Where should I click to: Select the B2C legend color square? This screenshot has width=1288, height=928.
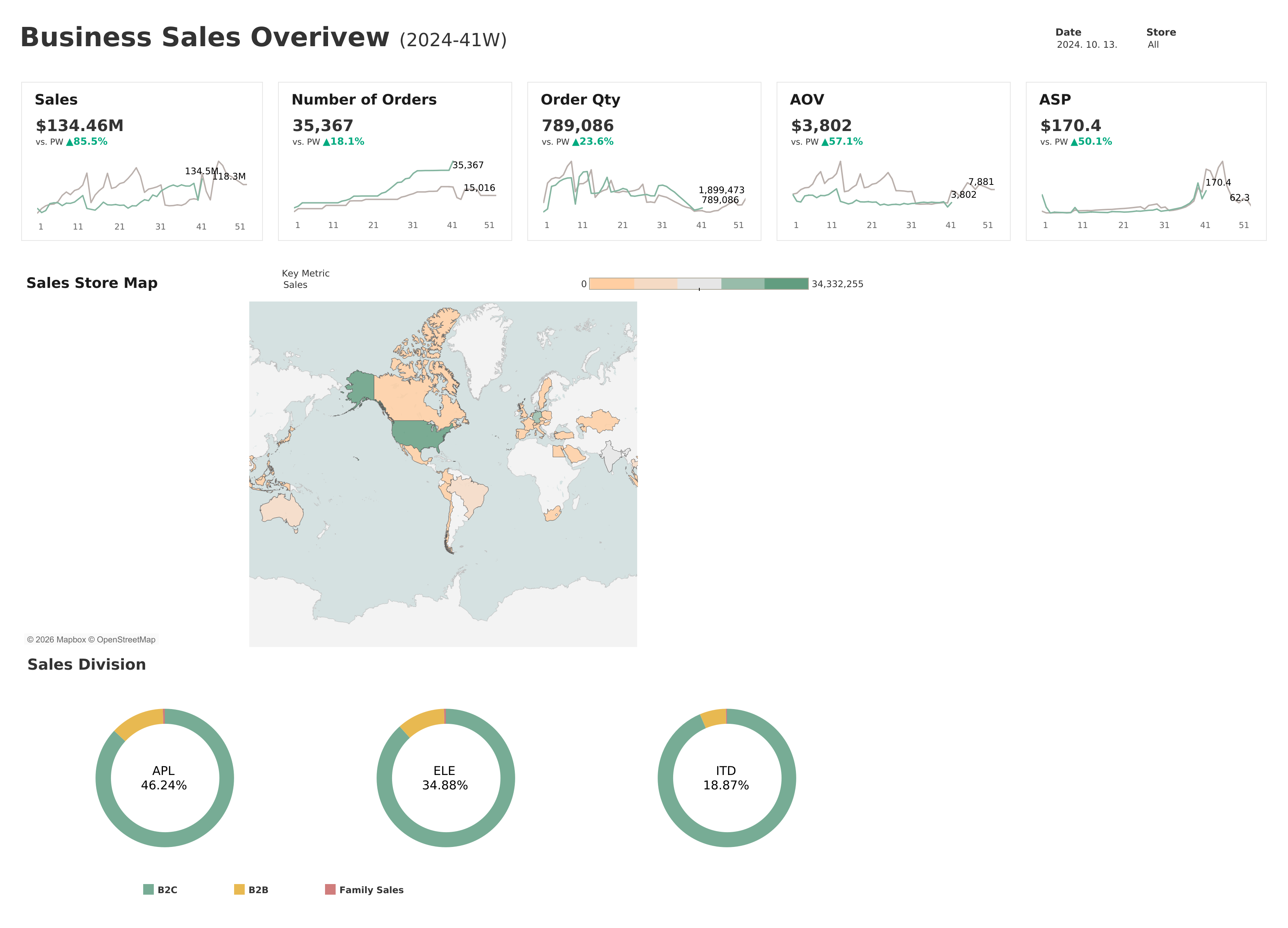[x=148, y=889]
